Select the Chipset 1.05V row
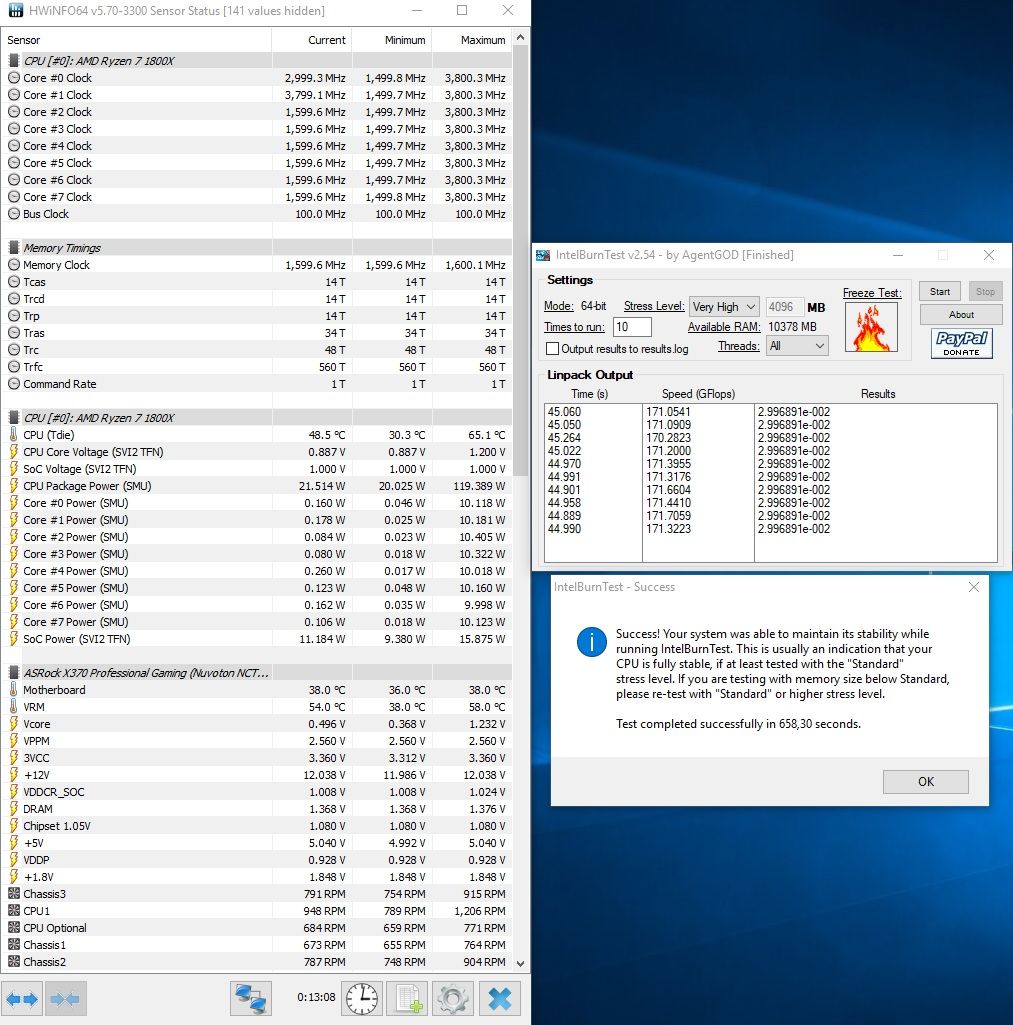 click(257, 826)
